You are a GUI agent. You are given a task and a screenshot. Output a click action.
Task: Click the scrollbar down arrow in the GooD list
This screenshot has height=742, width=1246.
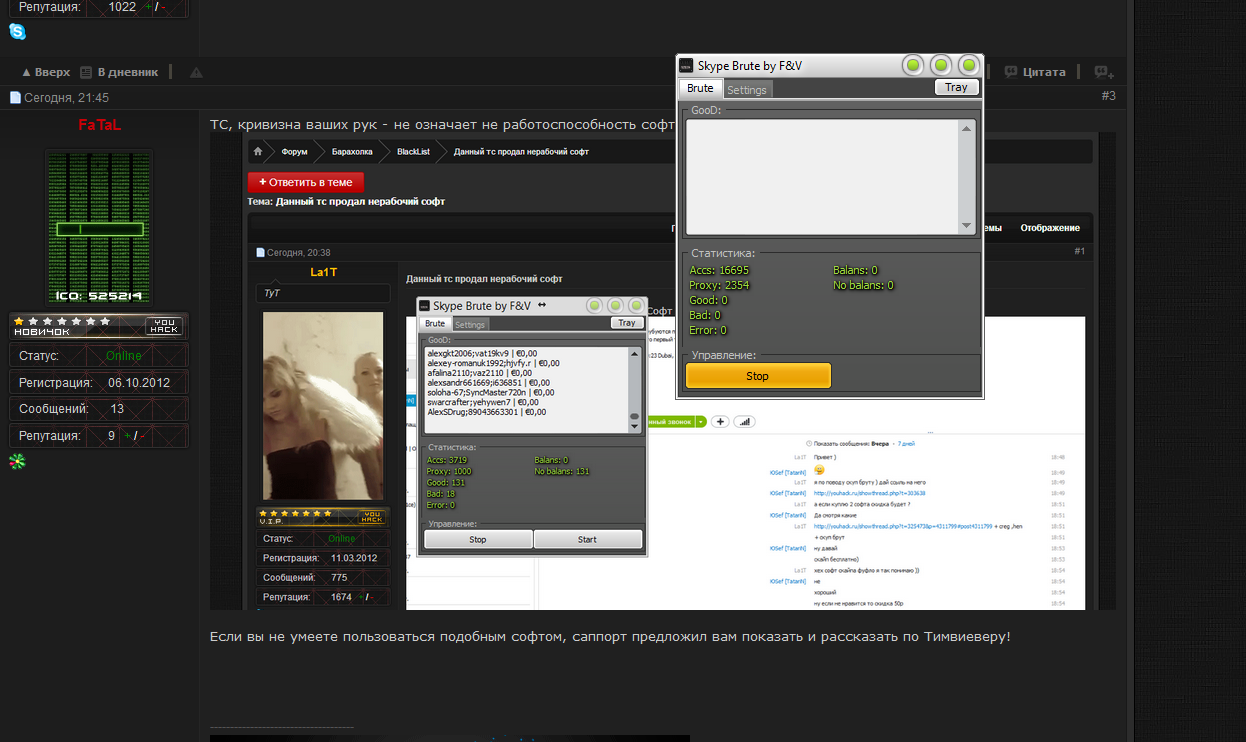click(967, 226)
